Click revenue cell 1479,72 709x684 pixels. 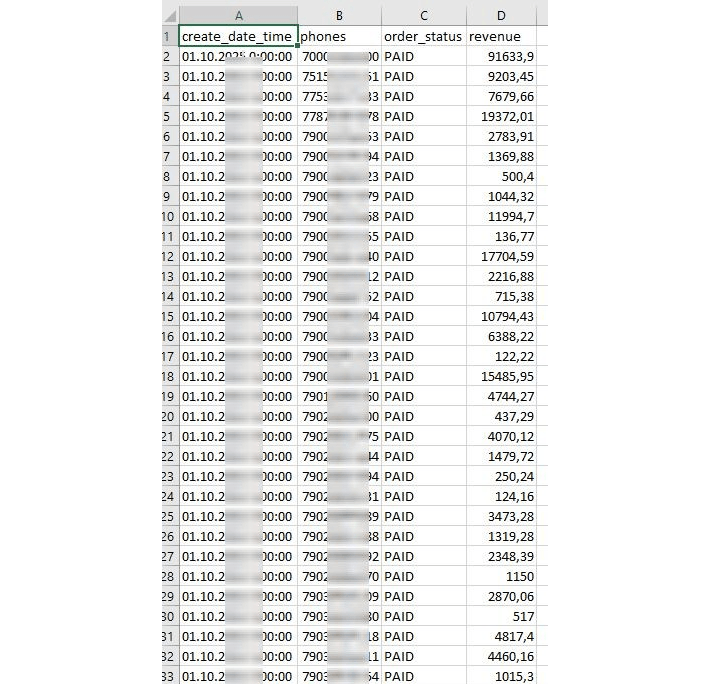pos(501,456)
